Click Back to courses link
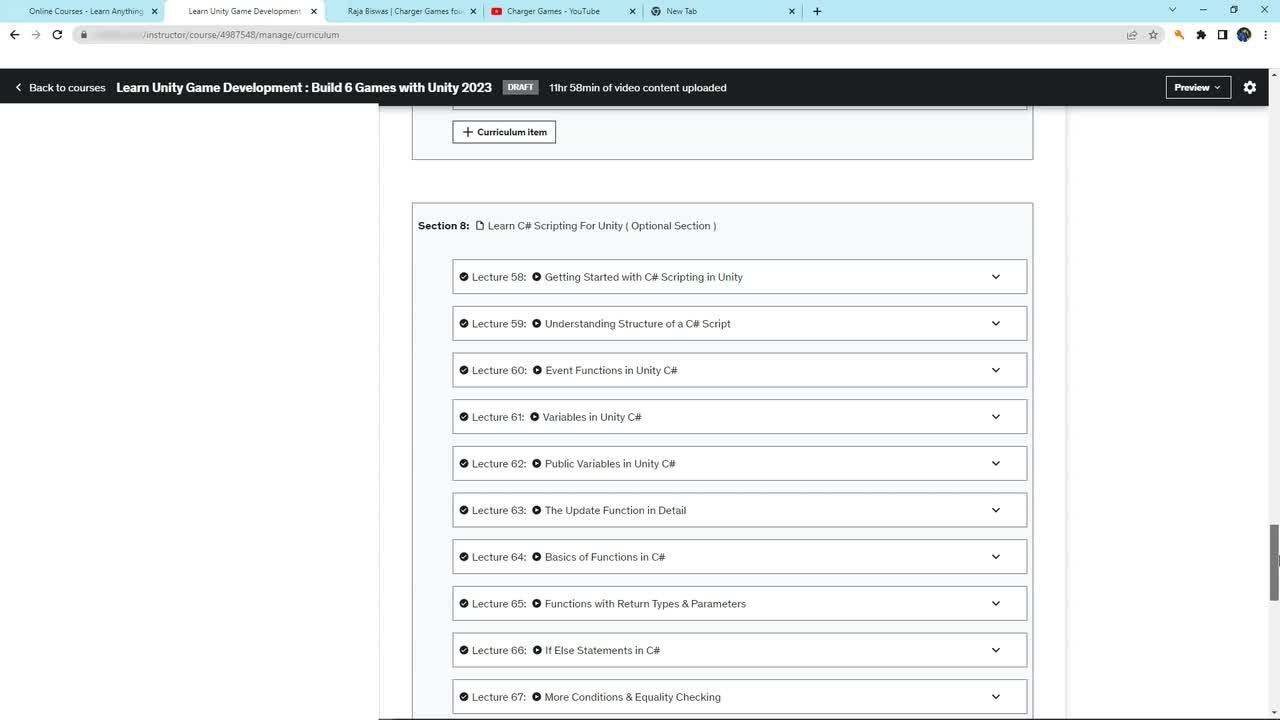This screenshot has height=720, width=1280. [60, 87]
